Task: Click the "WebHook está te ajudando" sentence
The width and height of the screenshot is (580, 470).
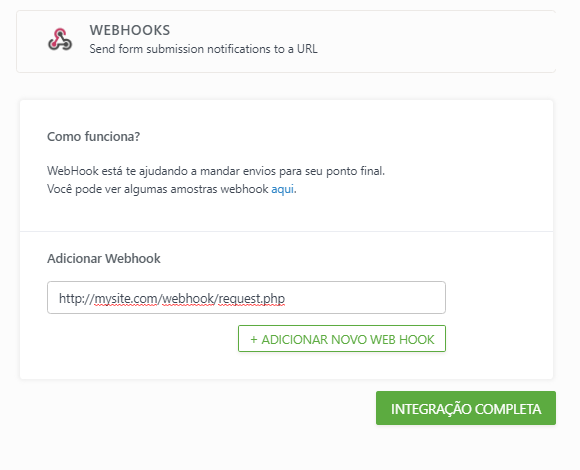Action: 216,171
